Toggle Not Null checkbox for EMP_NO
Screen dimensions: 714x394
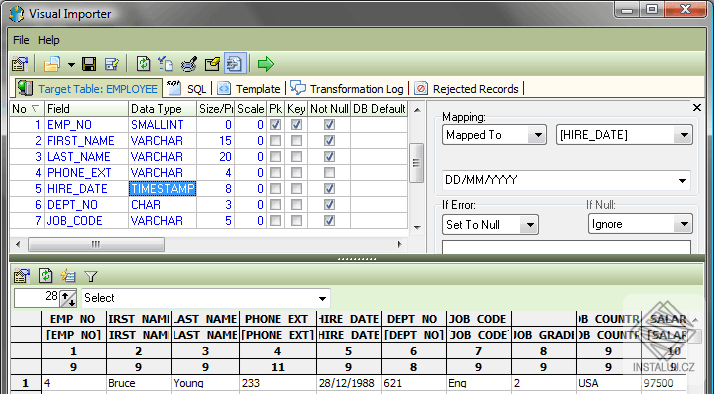pos(329,124)
